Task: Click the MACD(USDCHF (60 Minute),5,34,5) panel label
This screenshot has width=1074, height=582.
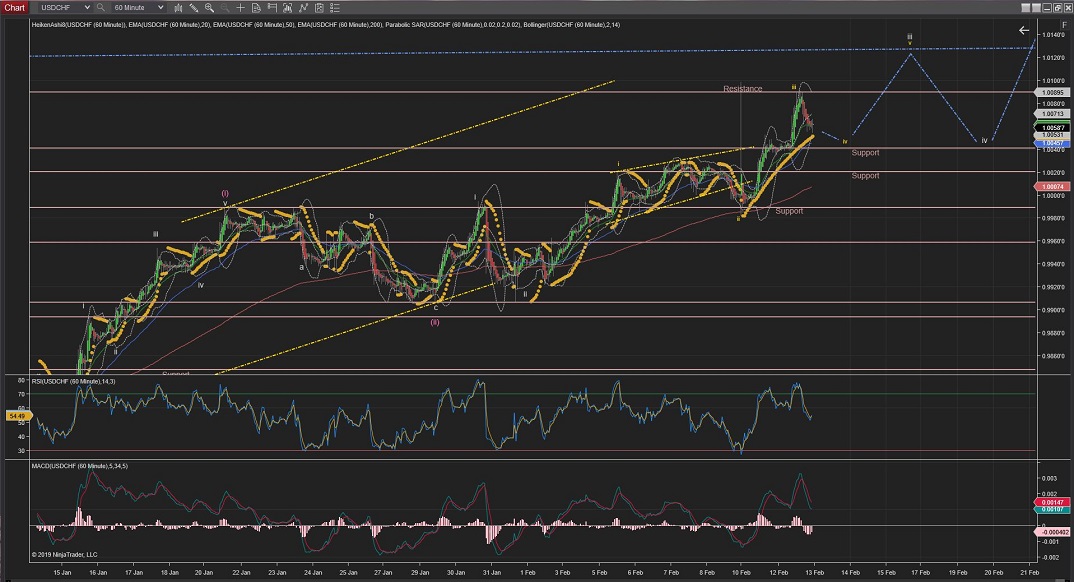Action: coord(79,466)
